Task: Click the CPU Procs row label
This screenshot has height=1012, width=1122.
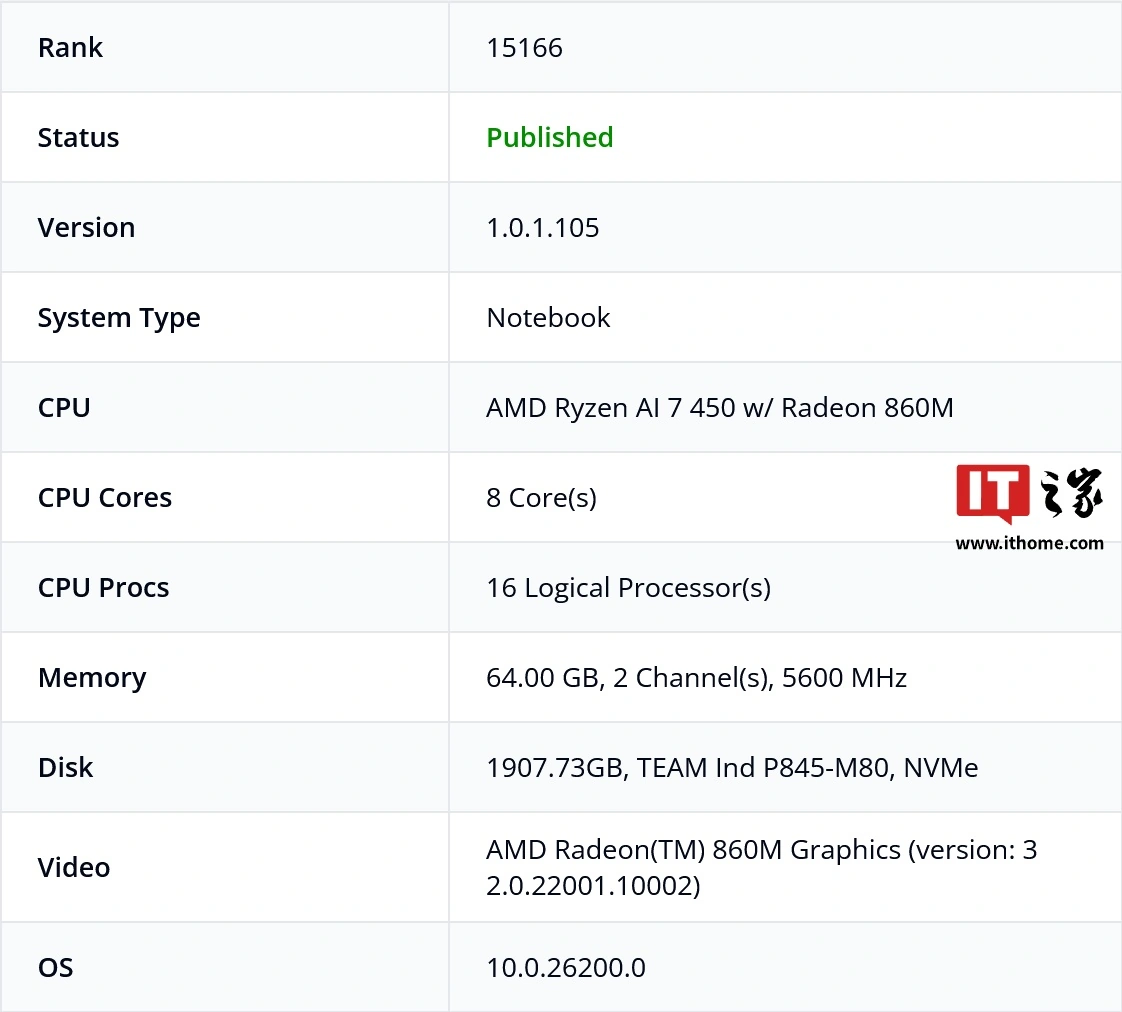Action: 103,588
